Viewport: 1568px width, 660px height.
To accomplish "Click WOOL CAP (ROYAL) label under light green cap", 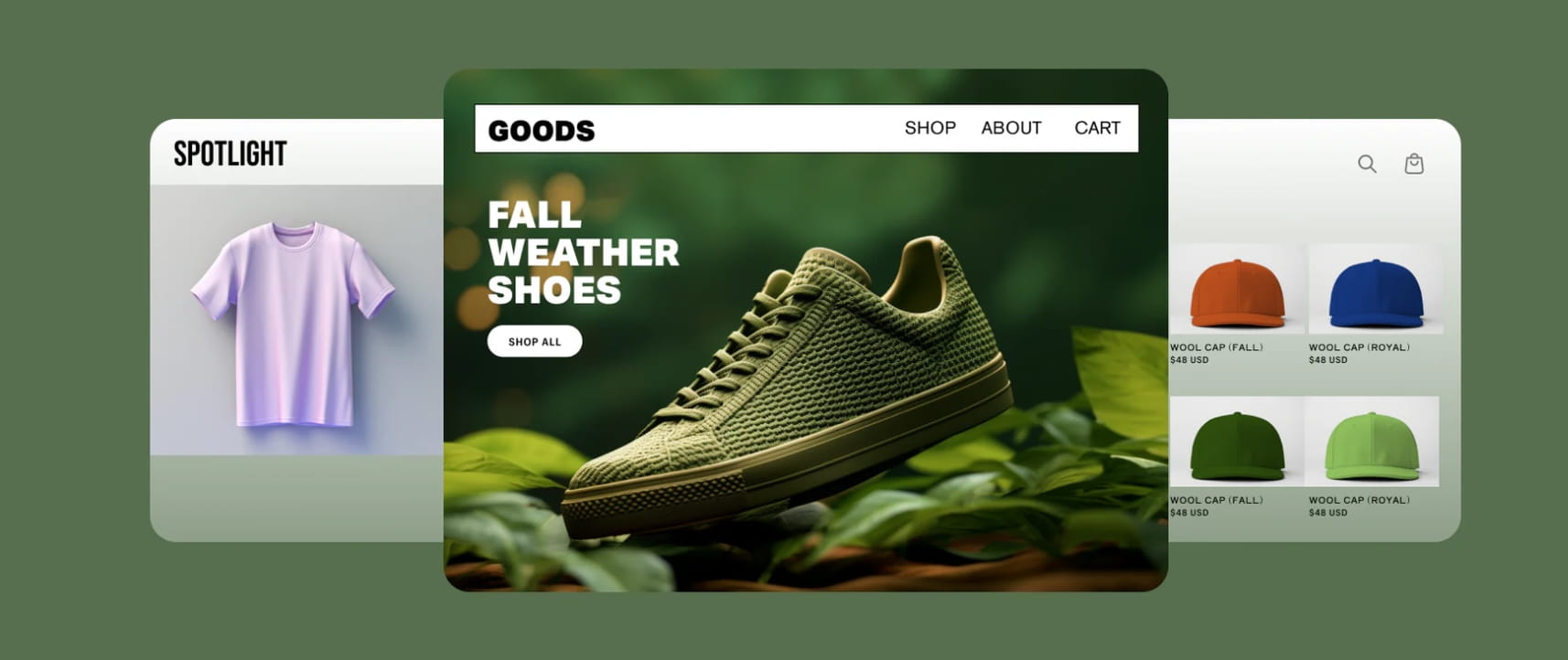I will [x=1359, y=500].
